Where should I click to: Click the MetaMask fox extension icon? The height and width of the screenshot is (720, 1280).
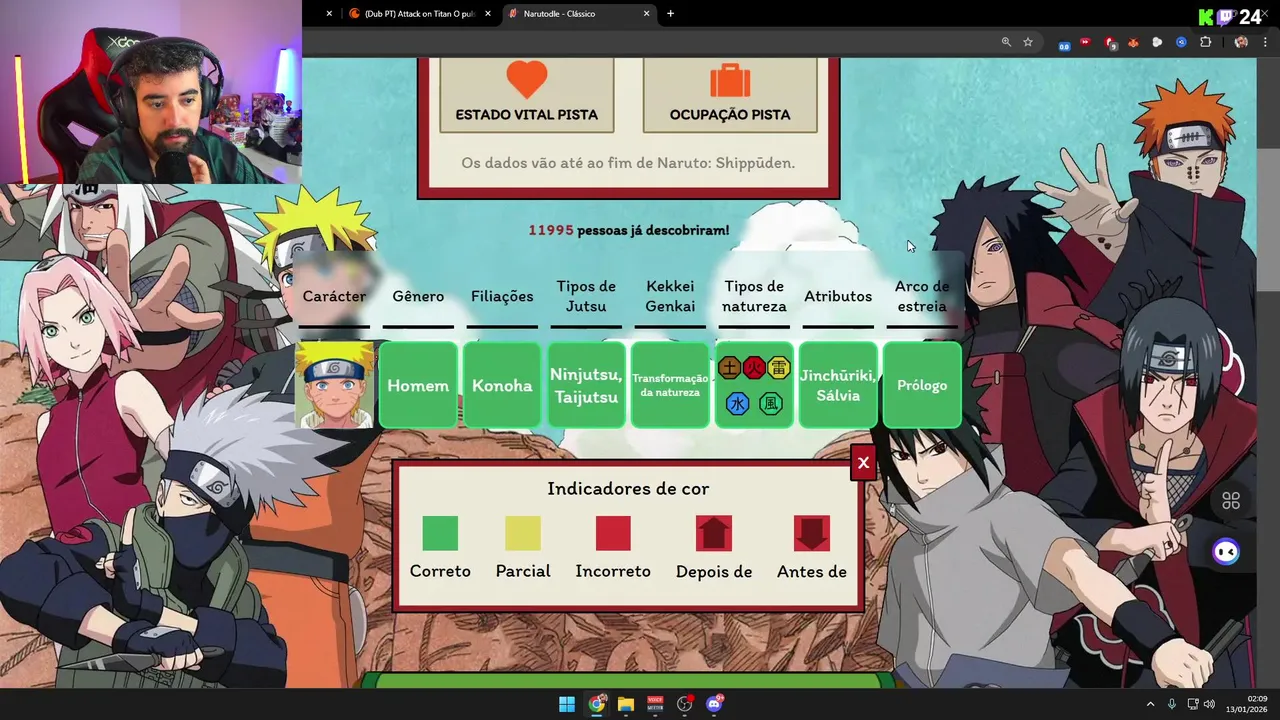pos(1133,42)
